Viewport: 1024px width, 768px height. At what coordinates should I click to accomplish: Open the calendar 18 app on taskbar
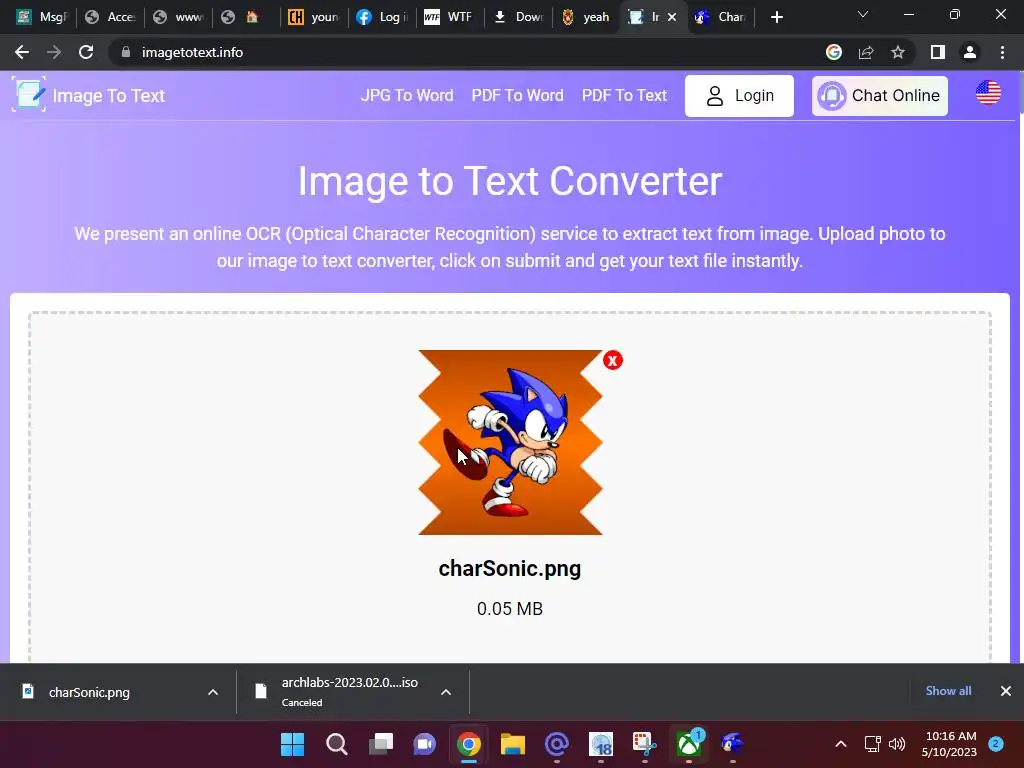(x=601, y=744)
